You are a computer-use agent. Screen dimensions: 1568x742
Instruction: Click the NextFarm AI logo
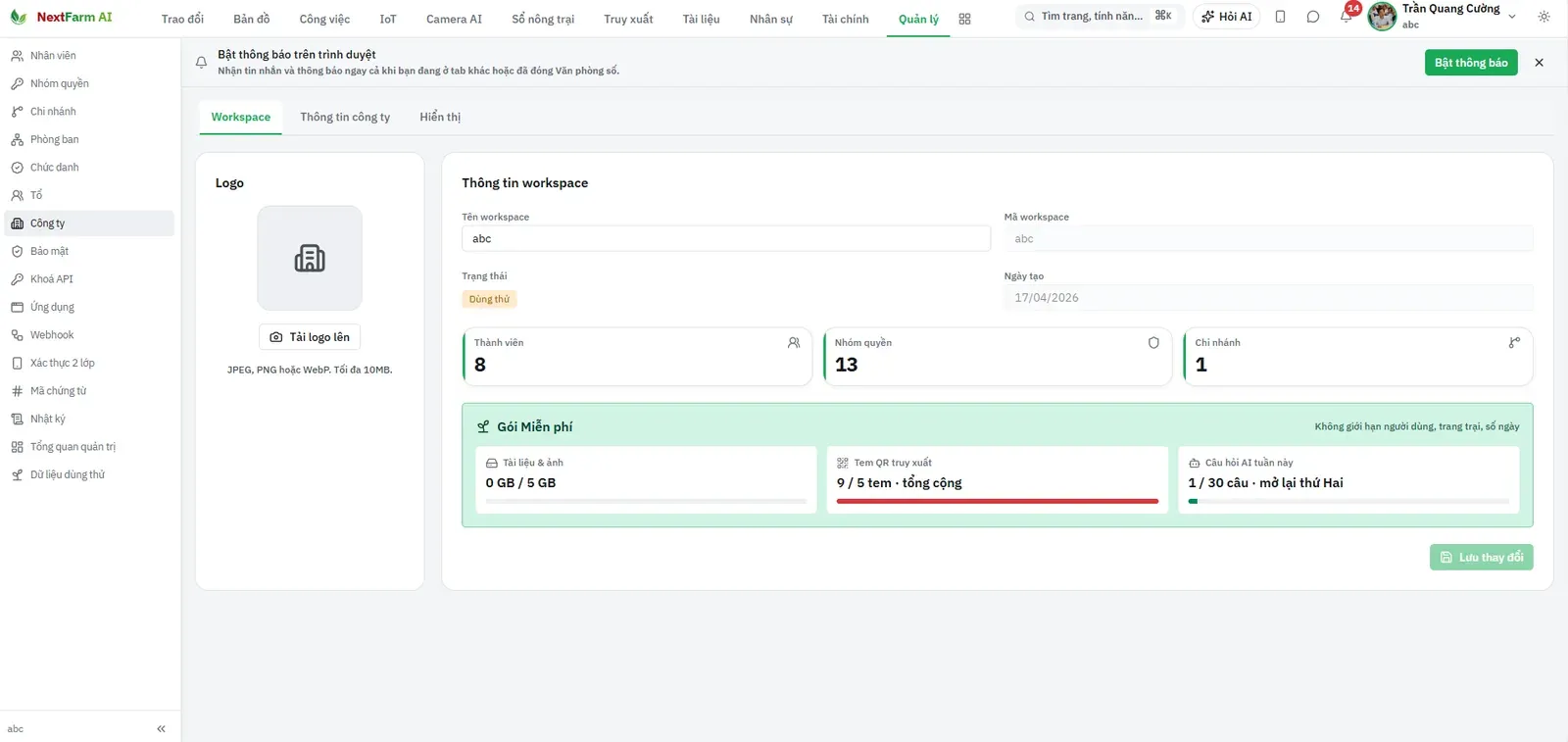[x=61, y=17]
